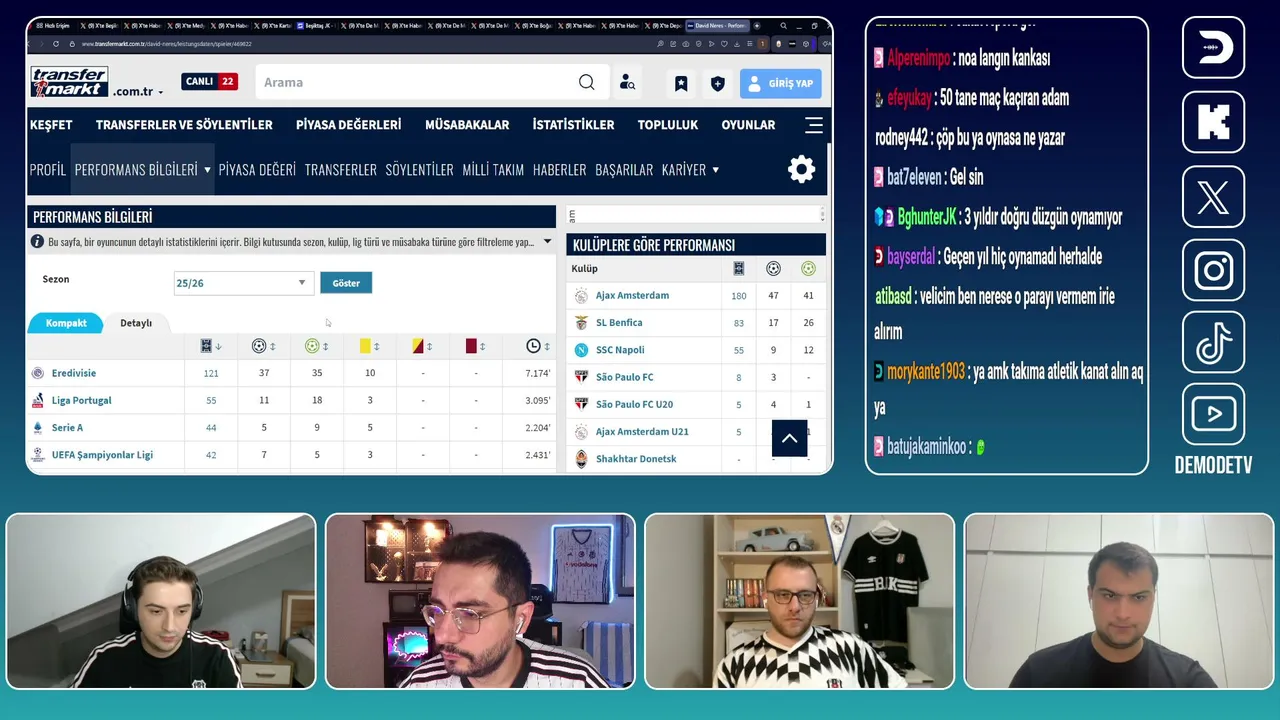Open the Müsabakalar menu
1280x720 pixels.
(467, 125)
